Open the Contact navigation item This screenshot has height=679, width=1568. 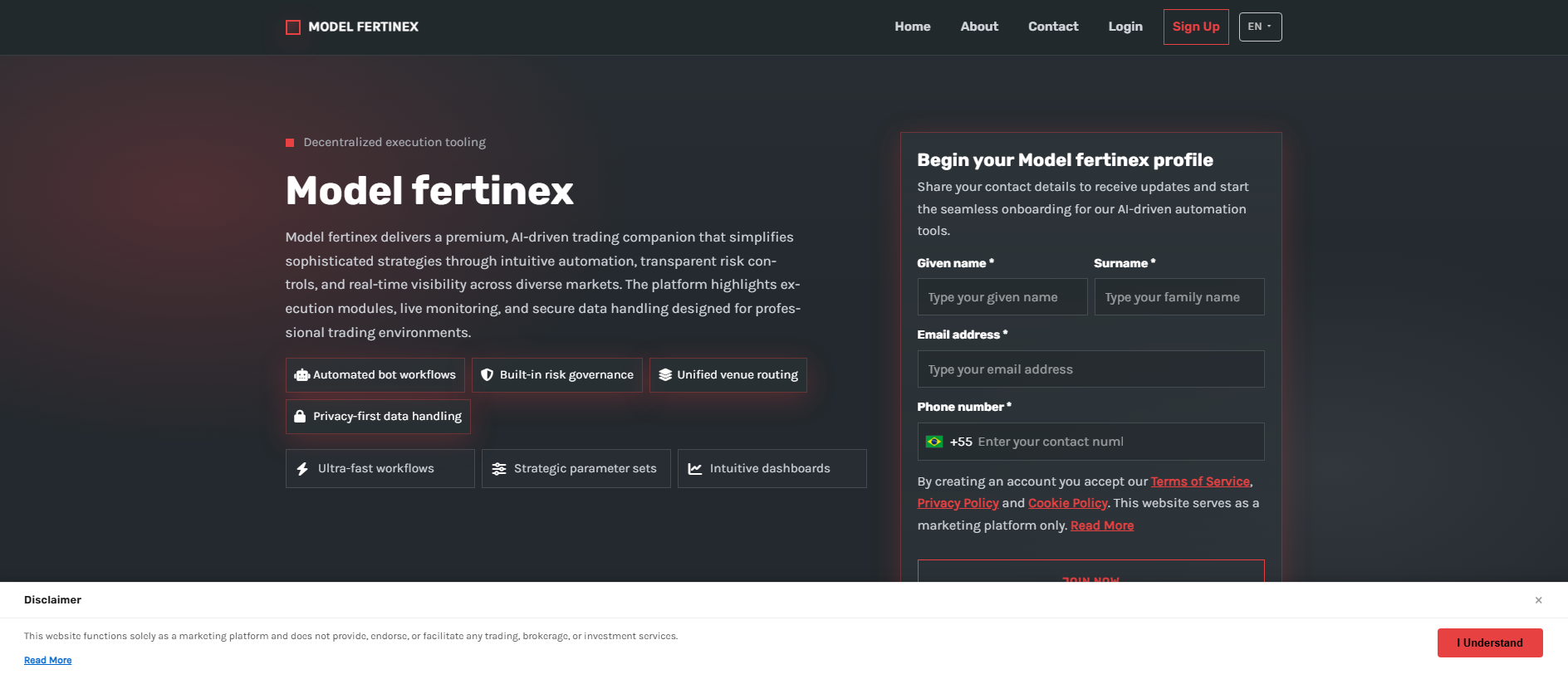click(1053, 27)
